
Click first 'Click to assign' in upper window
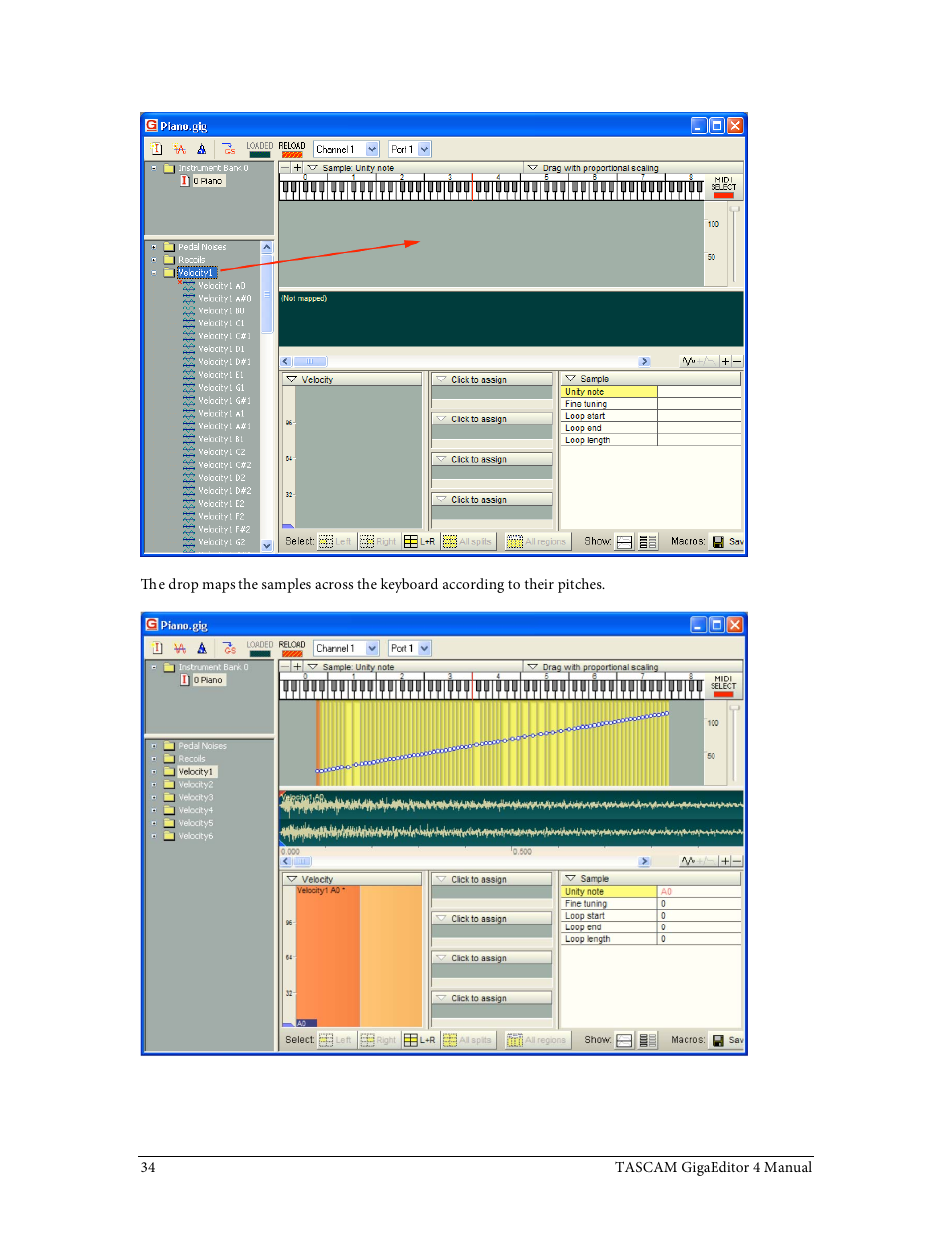492,380
